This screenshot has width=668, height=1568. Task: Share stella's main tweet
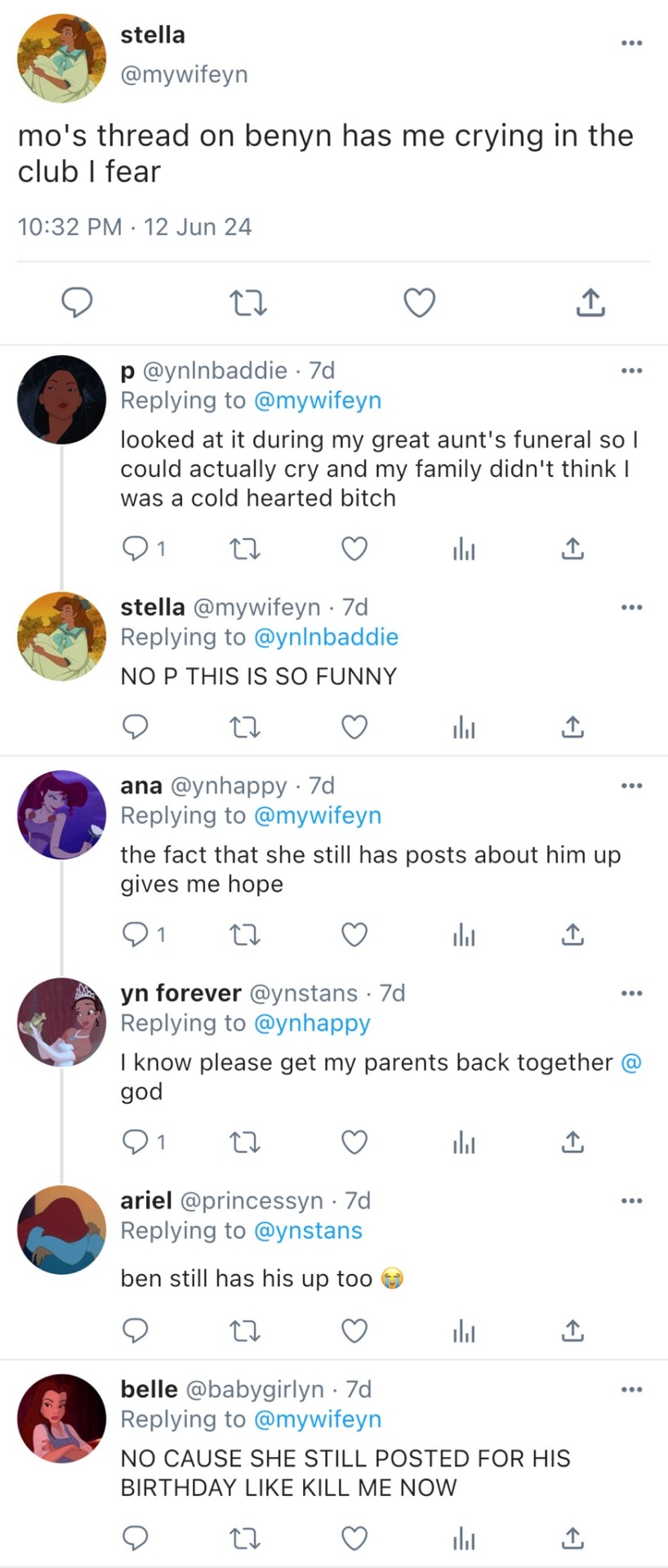pyautogui.click(x=590, y=302)
